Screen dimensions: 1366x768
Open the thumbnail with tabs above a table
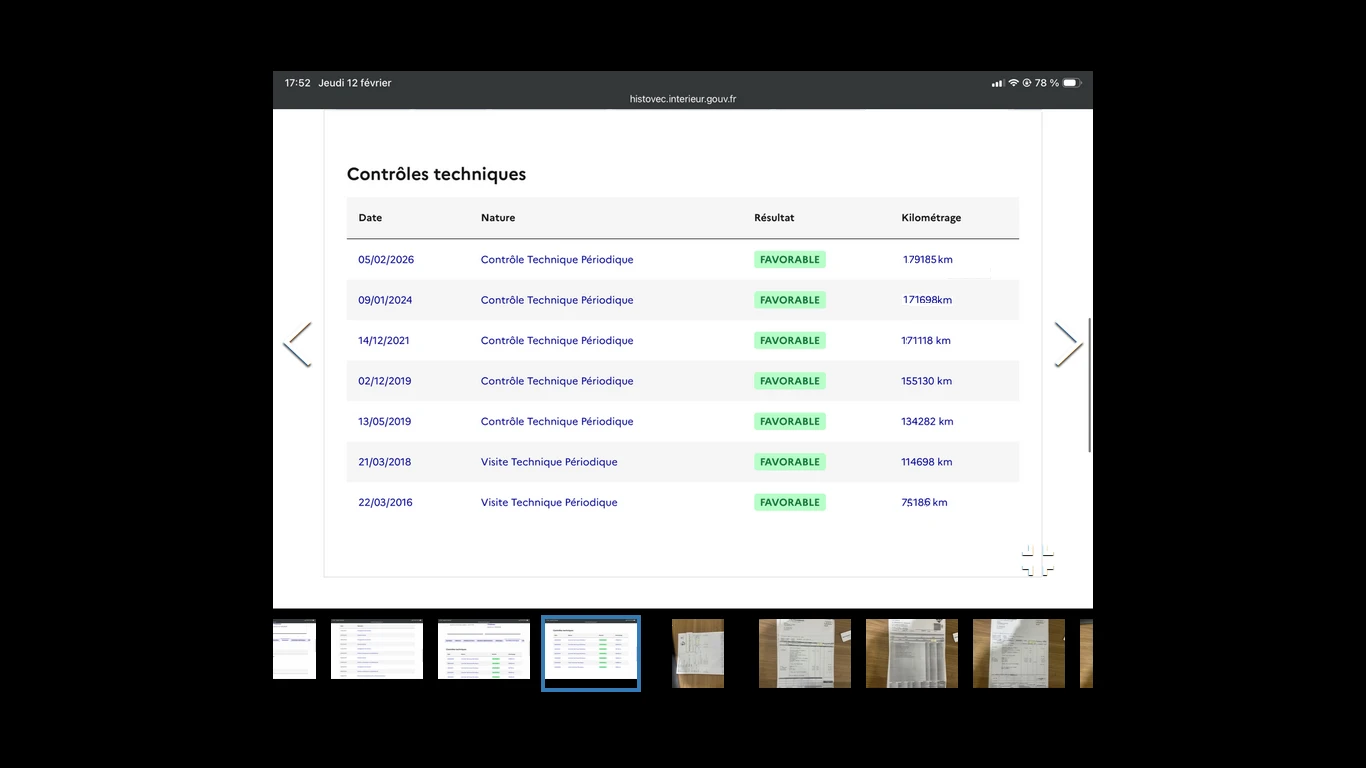pyautogui.click(x=484, y=649)
